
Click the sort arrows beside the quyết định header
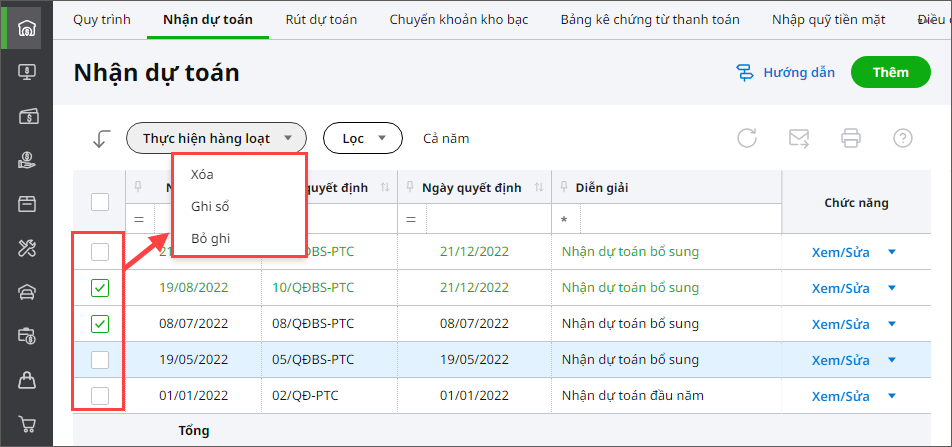point(384,188)
